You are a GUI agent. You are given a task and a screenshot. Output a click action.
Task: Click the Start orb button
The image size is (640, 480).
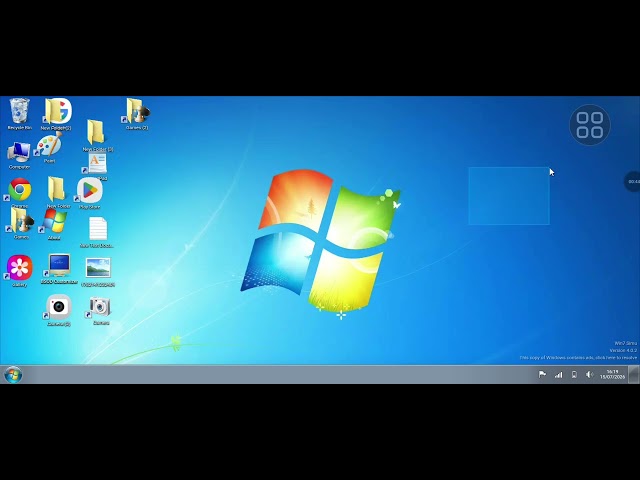pos(13,375)
